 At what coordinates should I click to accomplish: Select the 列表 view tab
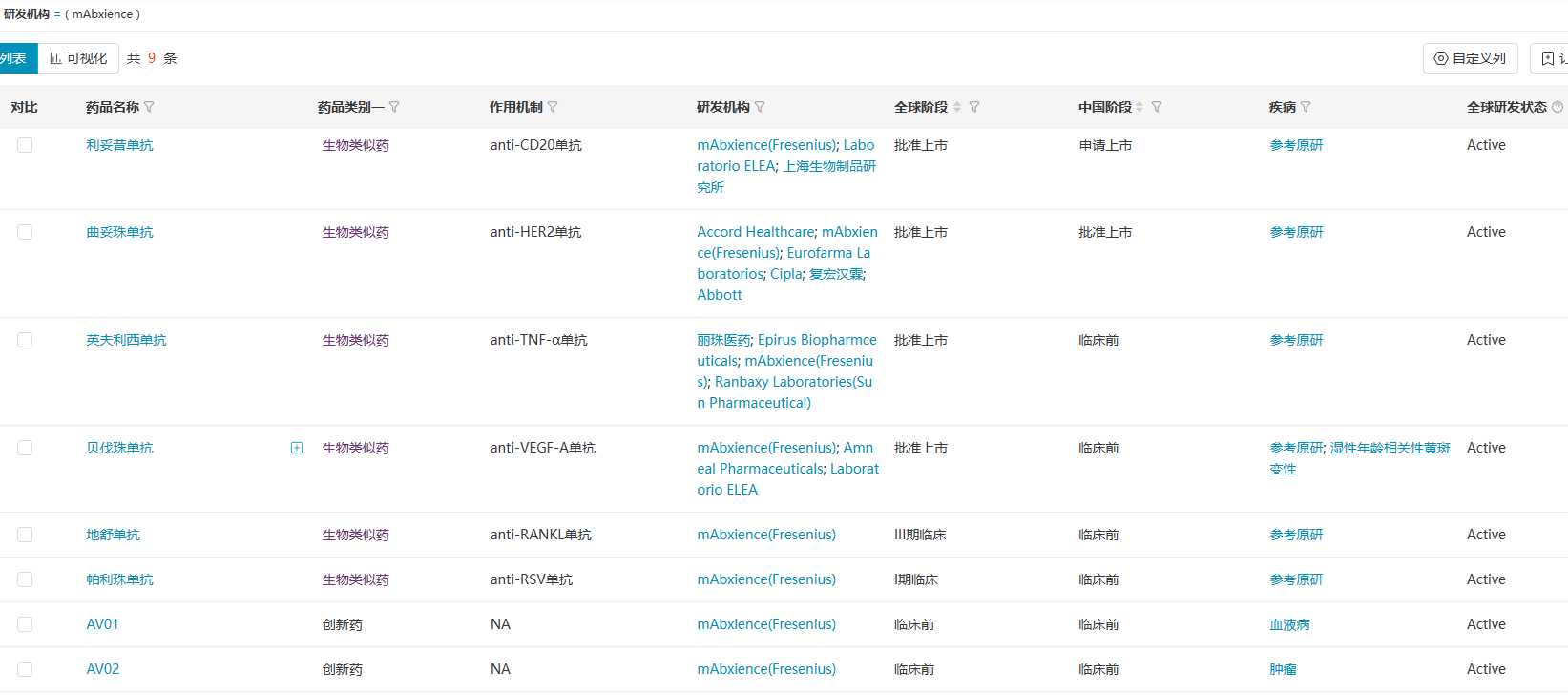pos(14,58)
